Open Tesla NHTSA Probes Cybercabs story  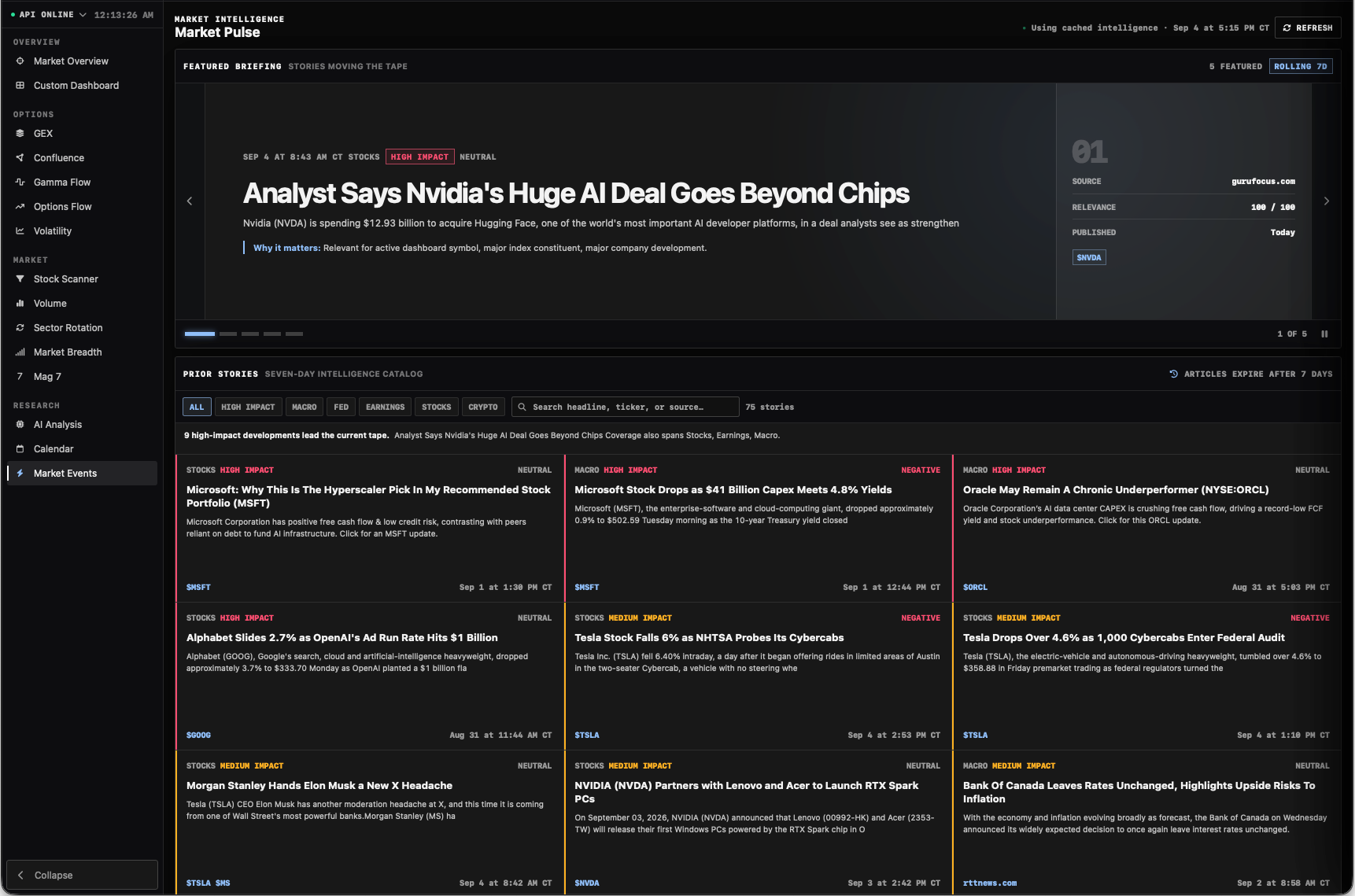[709, 638]
